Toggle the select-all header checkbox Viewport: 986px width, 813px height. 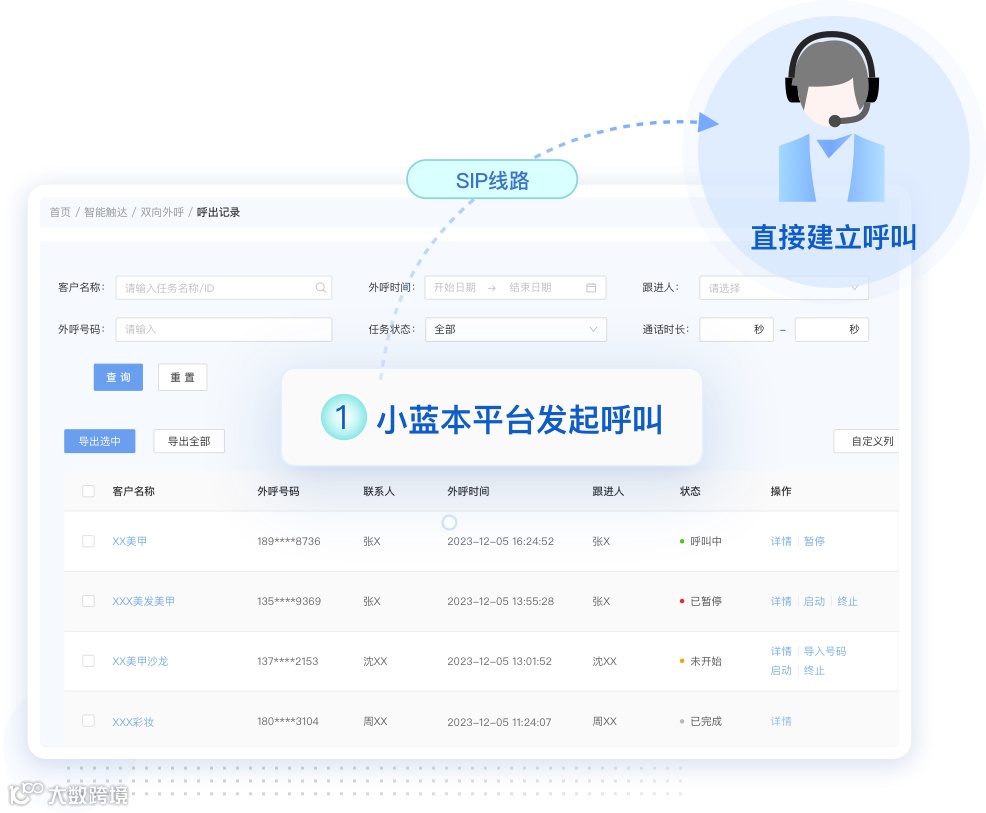(x=89, y=491)
